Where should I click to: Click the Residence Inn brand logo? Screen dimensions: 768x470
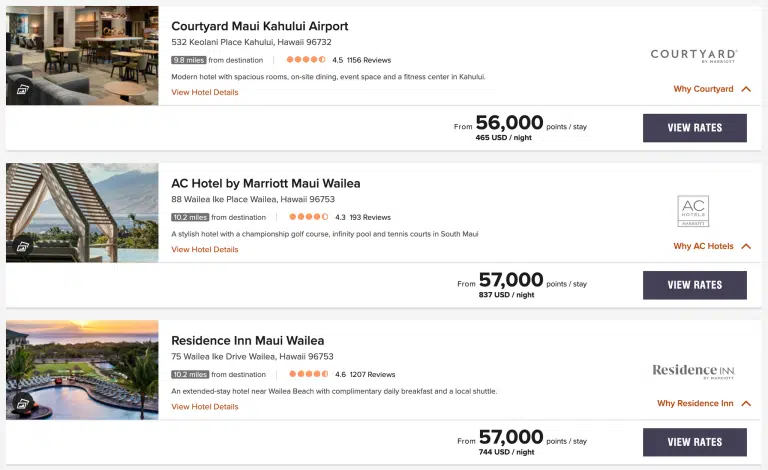[693, 371]
